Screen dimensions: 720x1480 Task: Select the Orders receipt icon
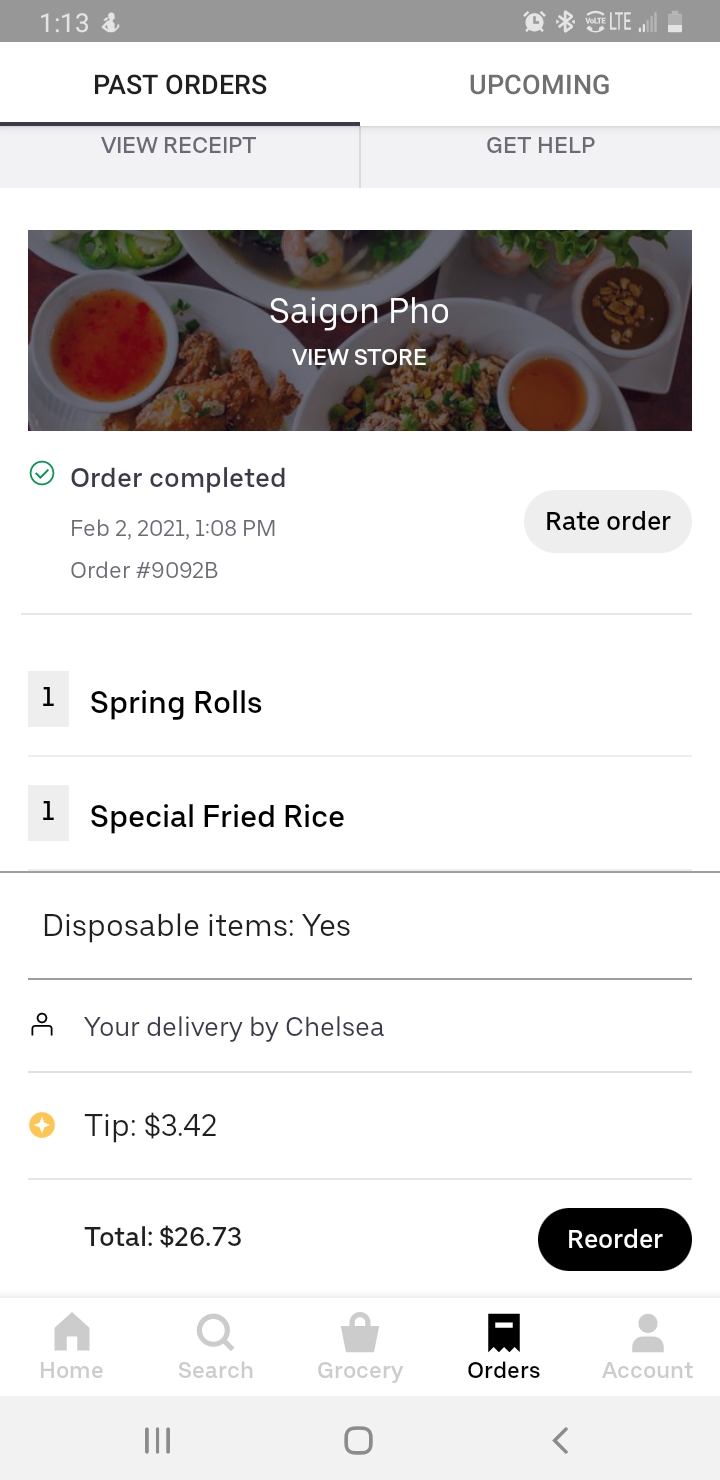pyautogui.click(x=503, y=1334)
